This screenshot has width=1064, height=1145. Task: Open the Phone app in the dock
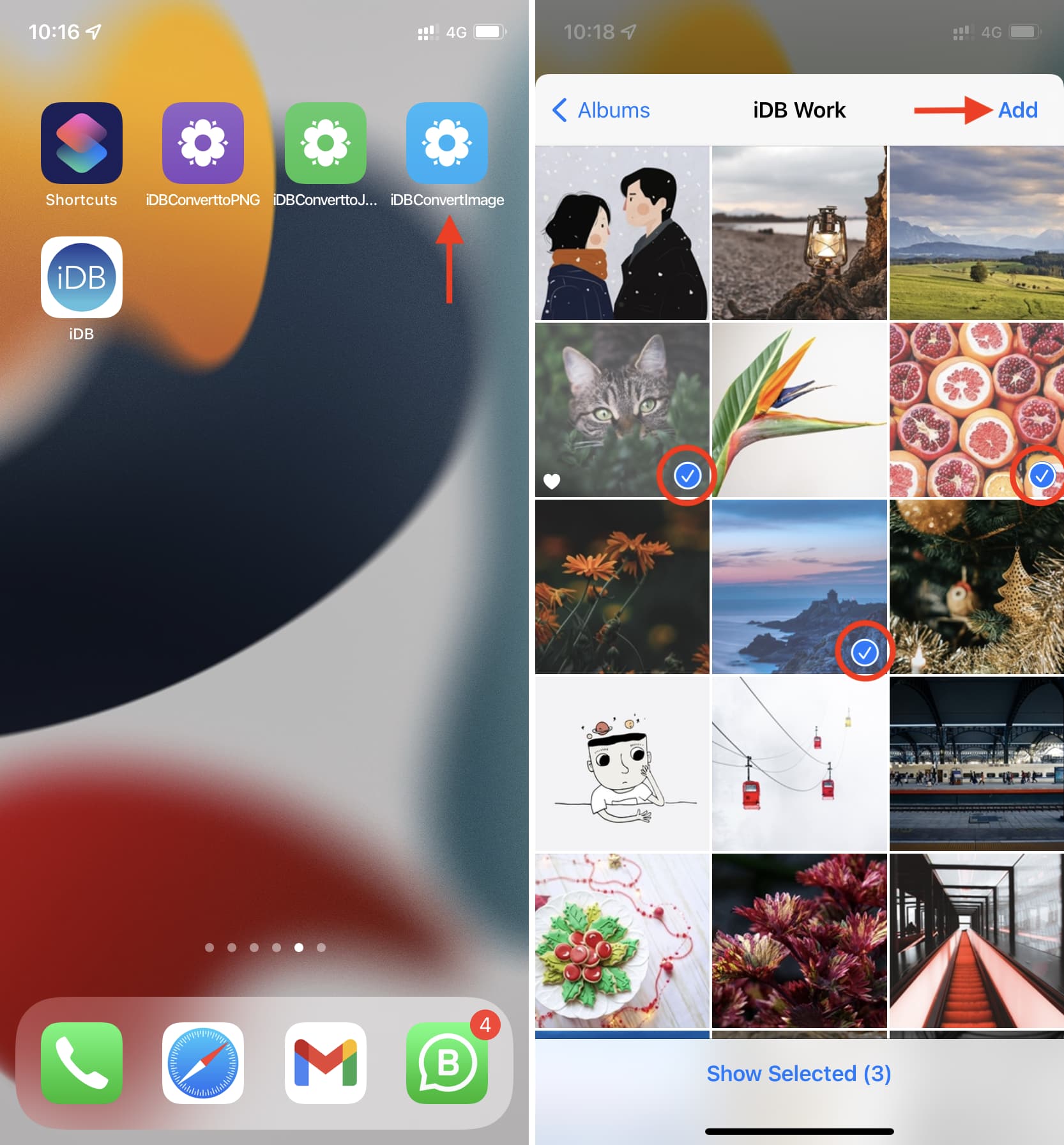point(82,1063)
